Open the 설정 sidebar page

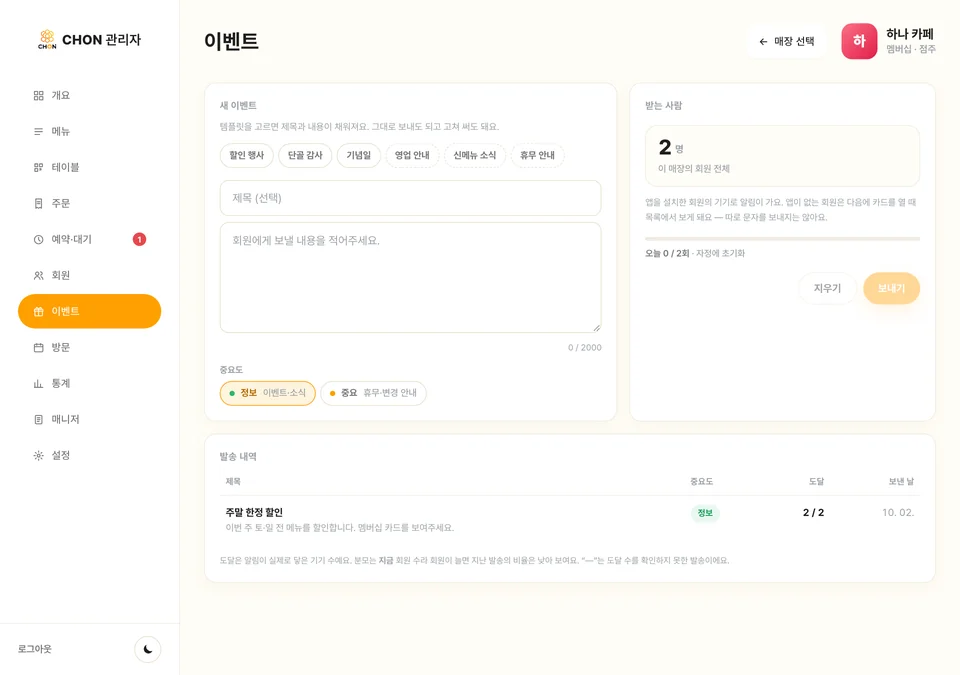coord(89,455)
